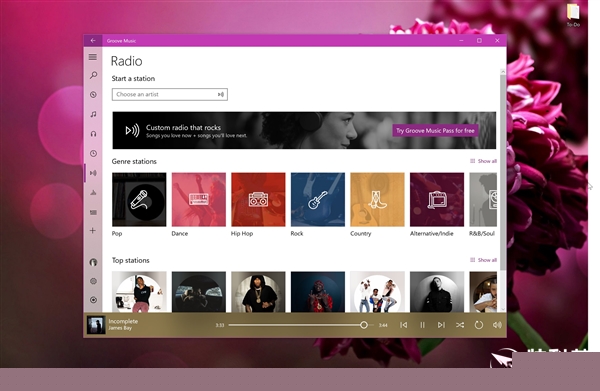Show all Genre stations
The image size is (600, 391).
click(x=484, y=161)
